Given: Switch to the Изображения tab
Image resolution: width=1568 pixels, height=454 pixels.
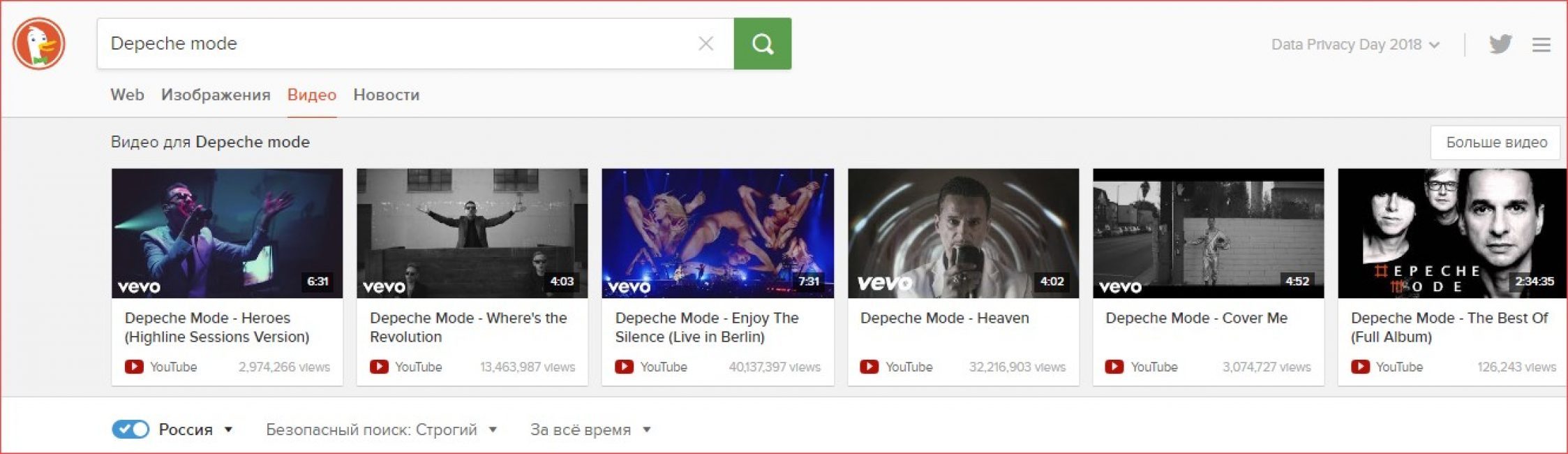Looking at the screenshot, I should point(216,95).
